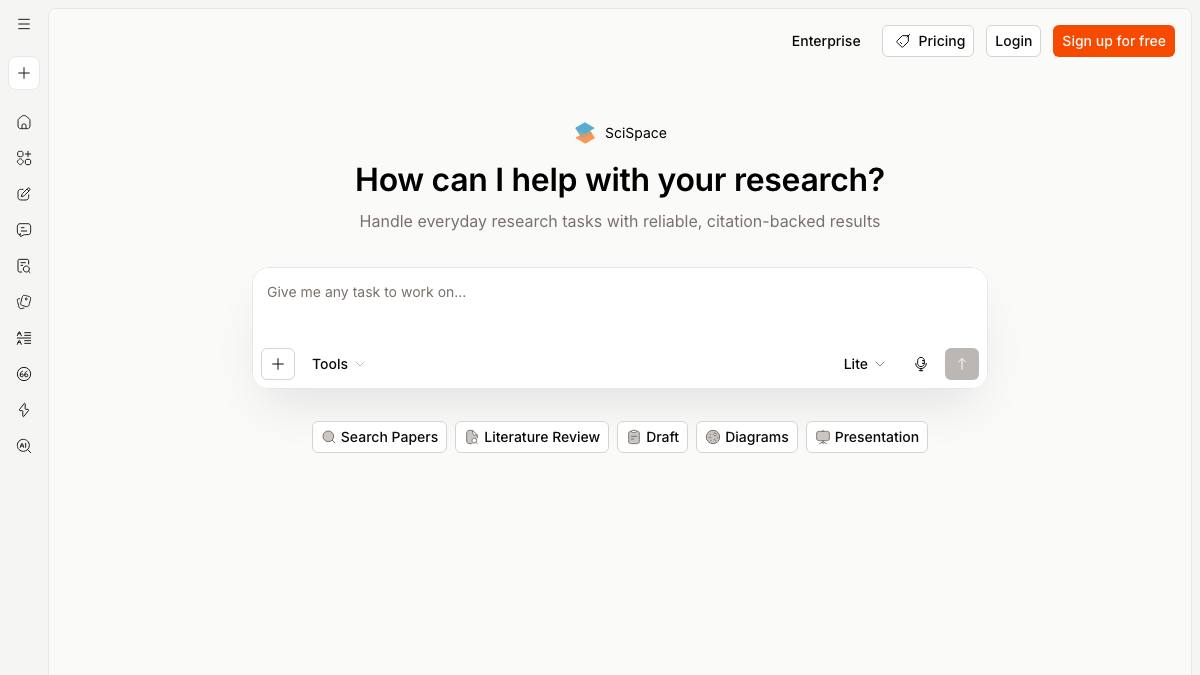Open the chat bubble icon in sidebar
This screenshot has width=1200, height=675.
pos(24,230)
